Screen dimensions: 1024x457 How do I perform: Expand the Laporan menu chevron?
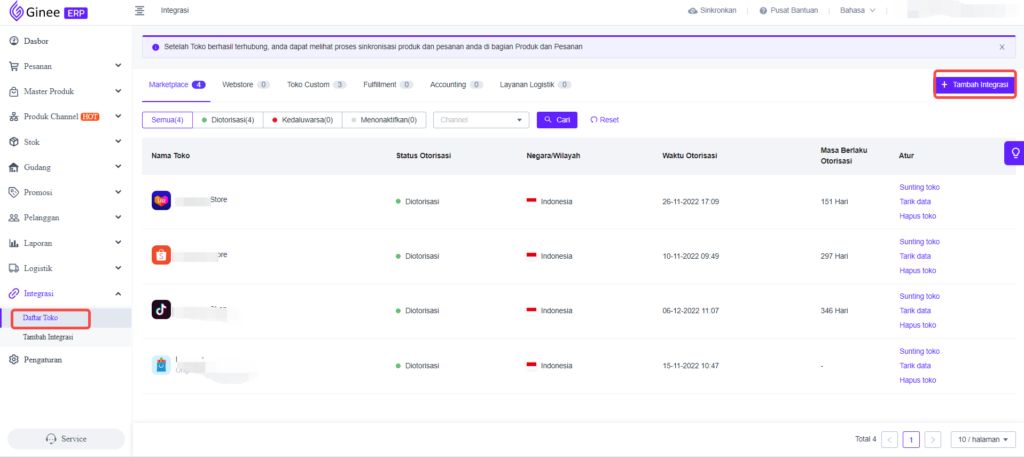point(118,242)
